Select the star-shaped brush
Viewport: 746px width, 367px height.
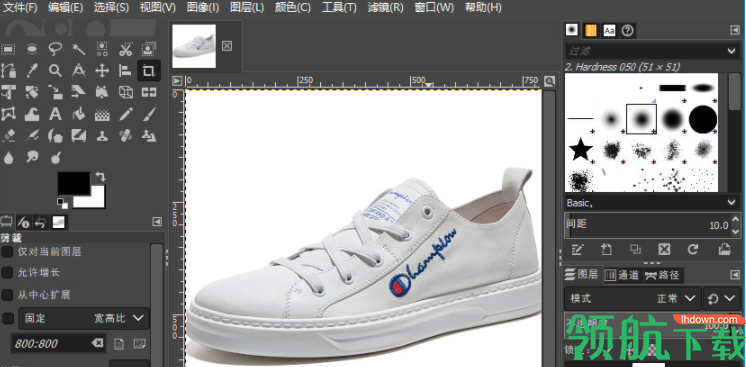point(580,149)
